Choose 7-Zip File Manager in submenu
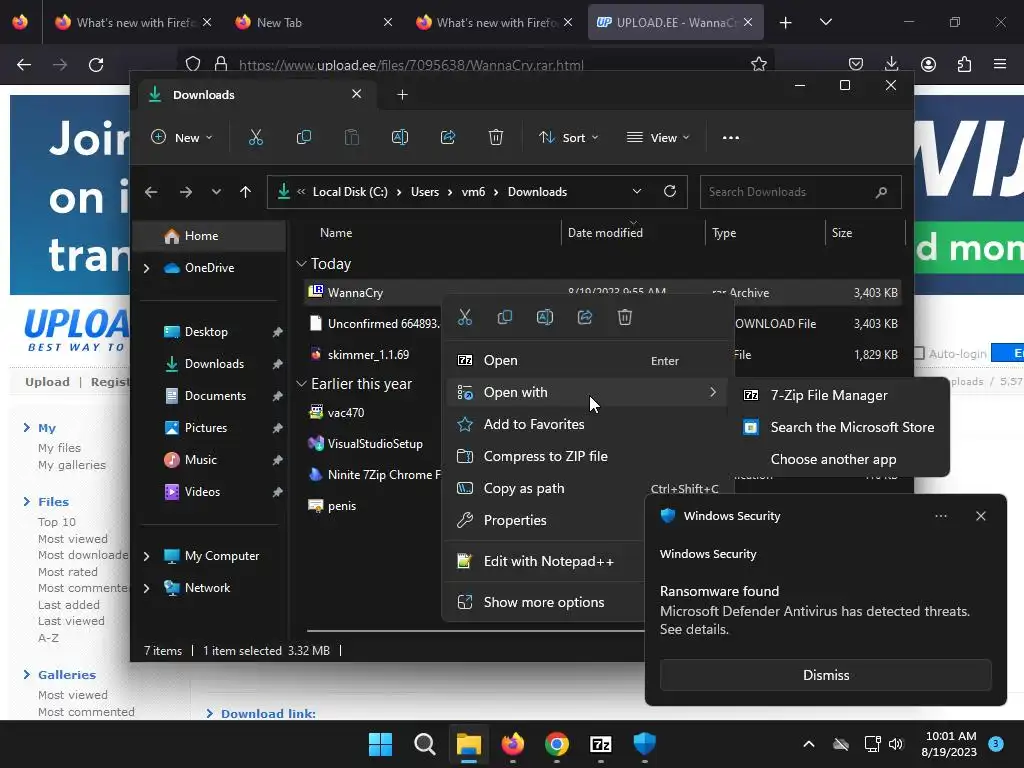Image resolution: width=1024 pixels, height=768 pixels. click(842, 396)
